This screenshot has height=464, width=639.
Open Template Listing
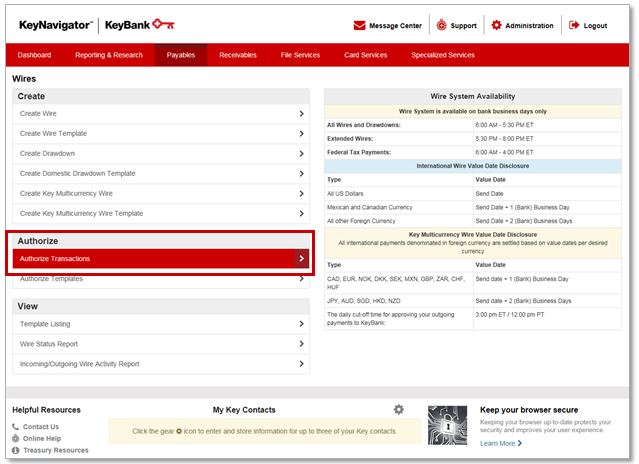[x=45, y=324]
